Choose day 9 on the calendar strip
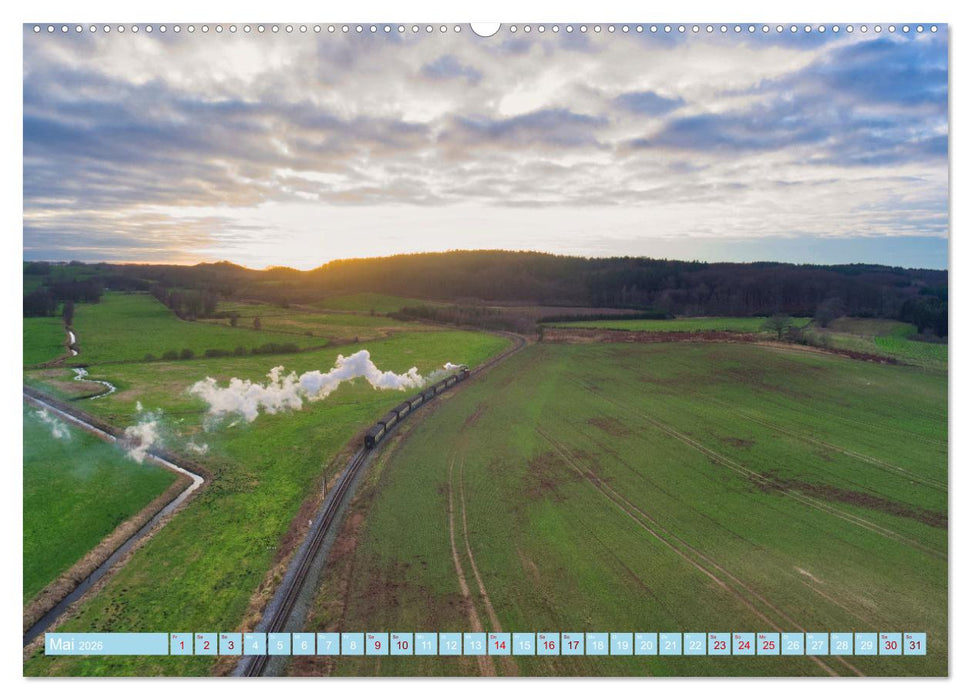971x700 pixels. 377,644
